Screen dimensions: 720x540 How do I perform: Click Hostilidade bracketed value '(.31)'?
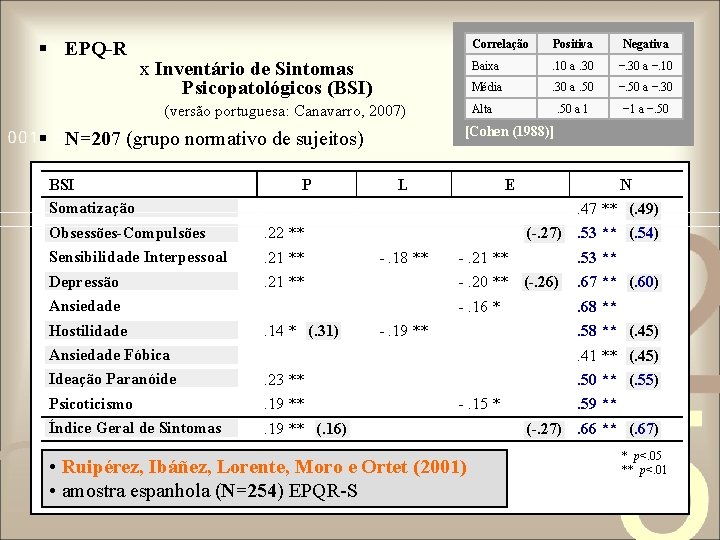coord(323,331)
